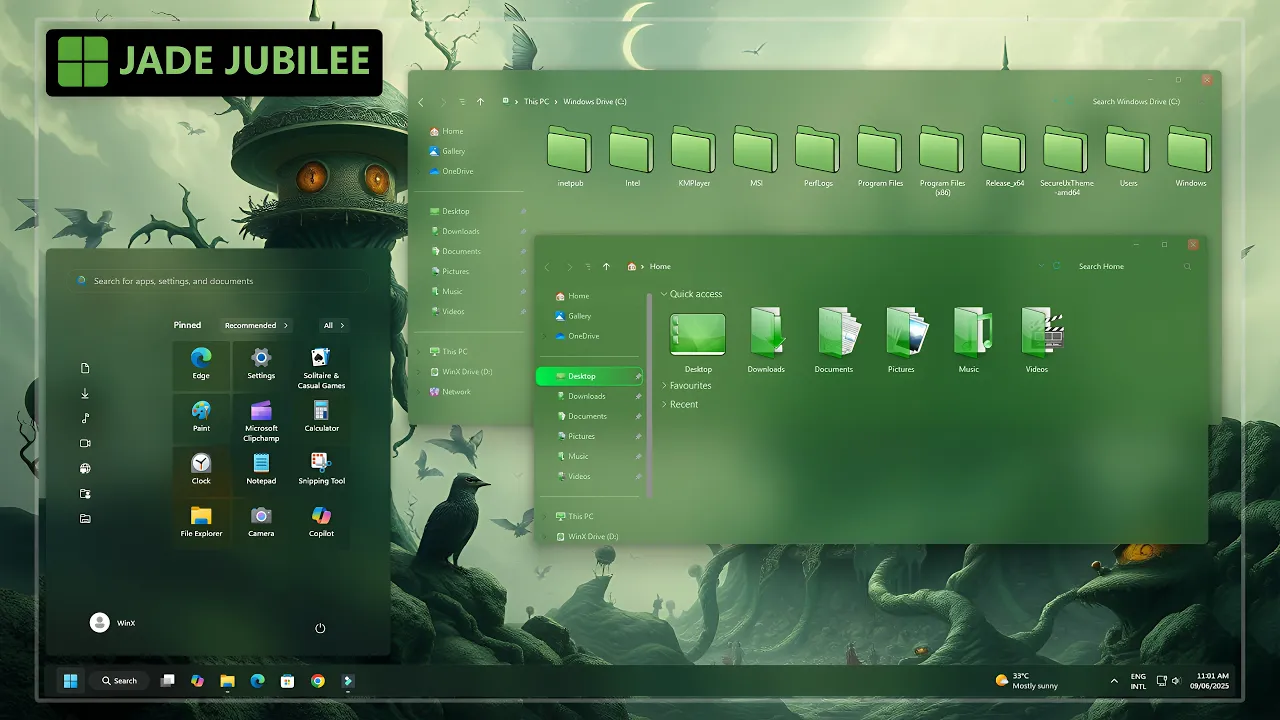Click the Back arrow in Windows Drive window
The width and height of the screenshot is (1280, 720).
(x=421, y=102)
